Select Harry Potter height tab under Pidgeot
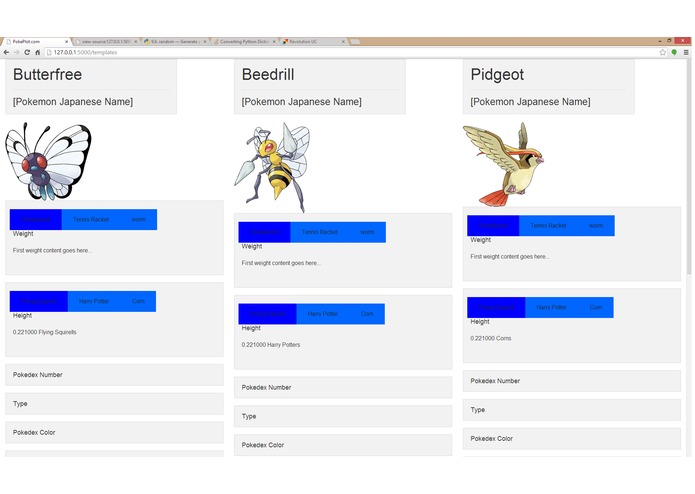 (x=551, y=307)
